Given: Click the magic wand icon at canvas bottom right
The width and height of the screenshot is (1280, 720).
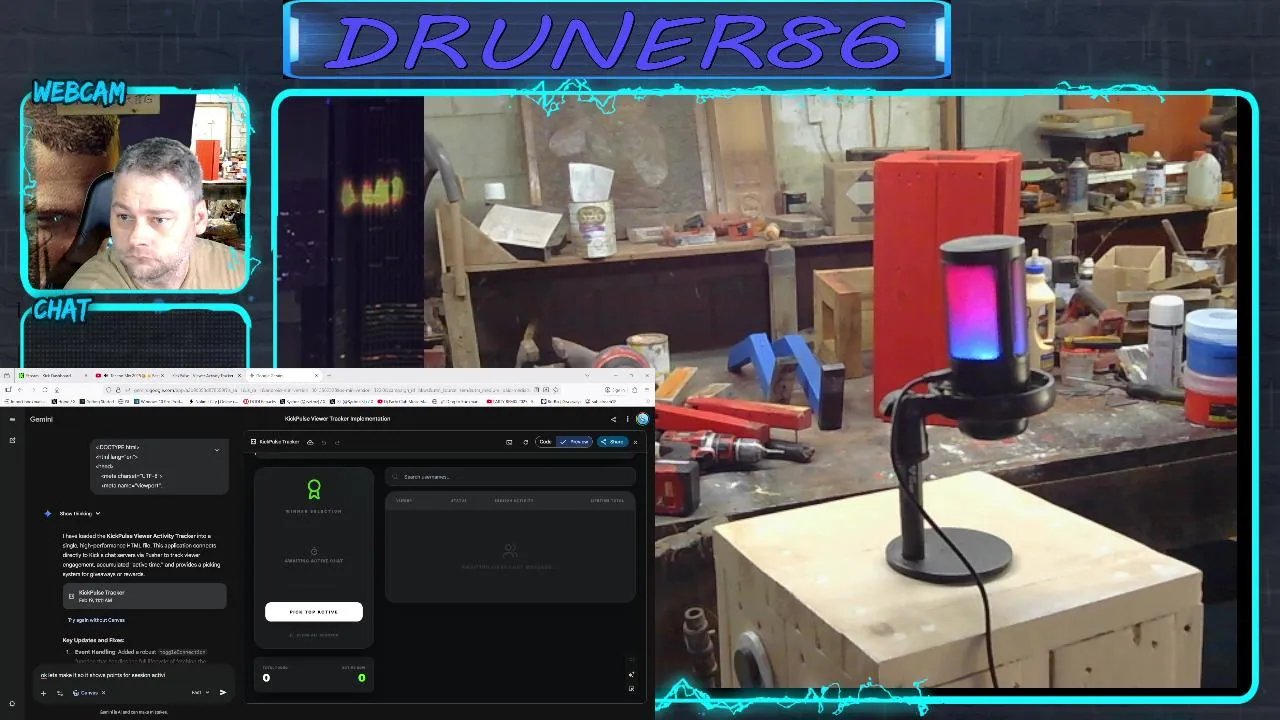Looking at the screenshot, I should (631, 675).
